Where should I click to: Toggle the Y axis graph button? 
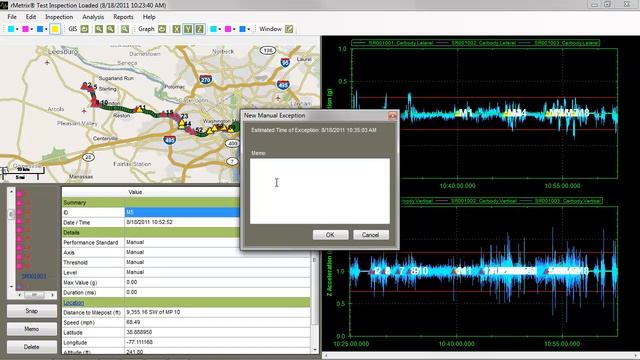pos(188,29)
